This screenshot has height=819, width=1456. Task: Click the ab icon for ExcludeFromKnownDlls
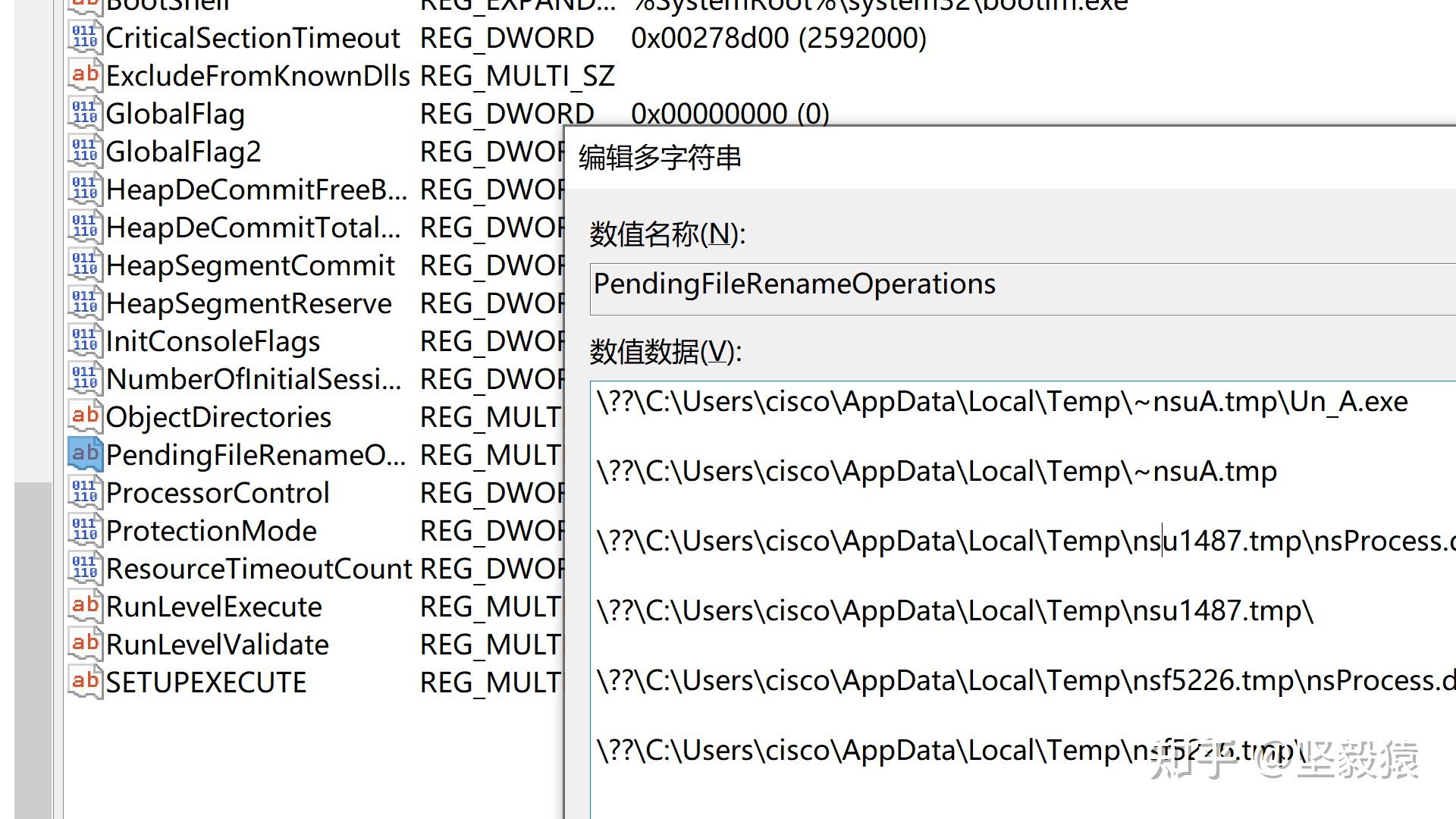point(84,74)
